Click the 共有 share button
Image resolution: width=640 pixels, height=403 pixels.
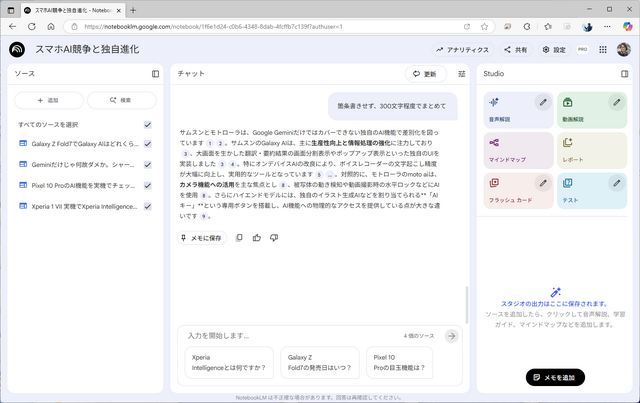coord(516,49)
